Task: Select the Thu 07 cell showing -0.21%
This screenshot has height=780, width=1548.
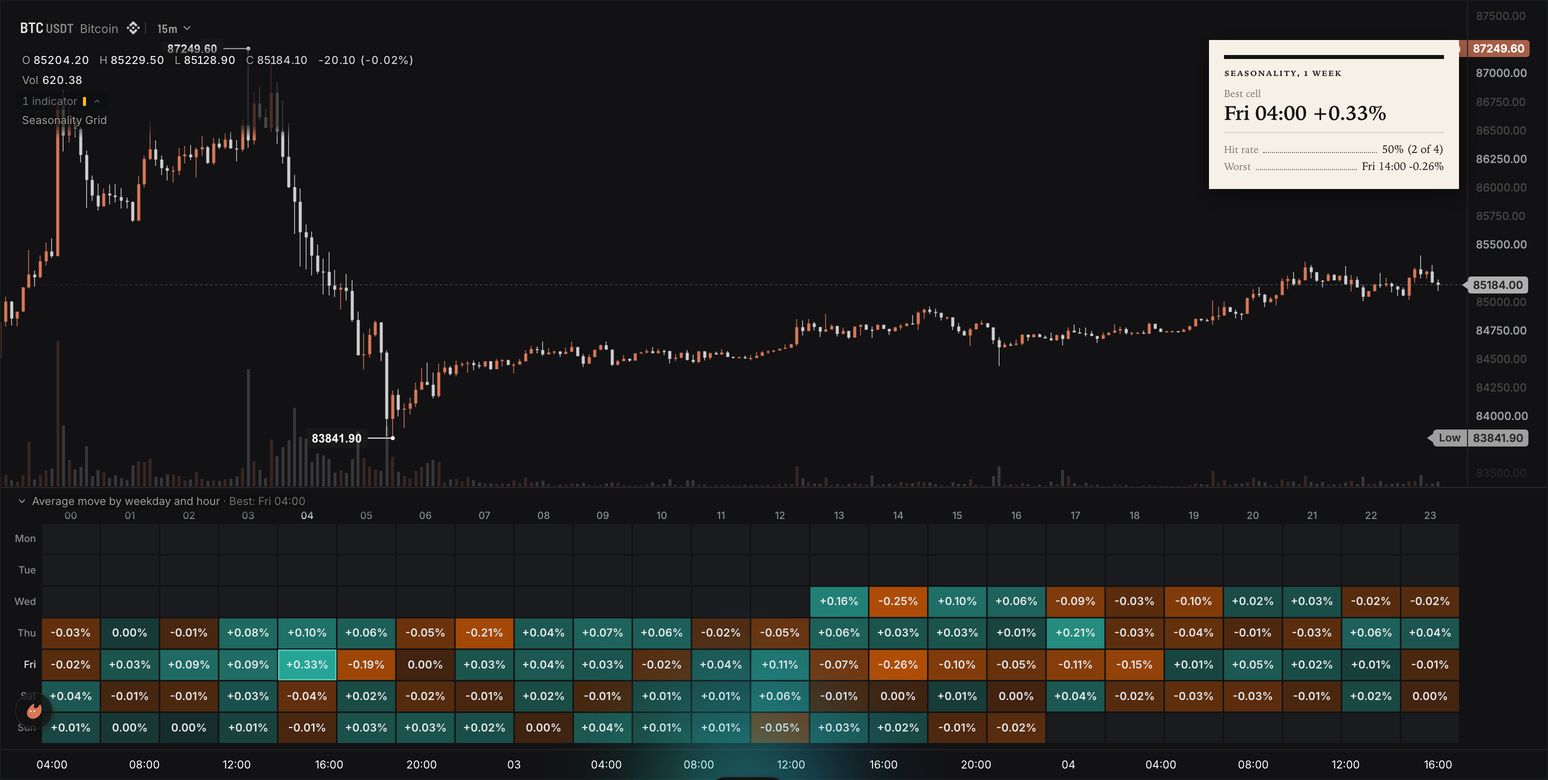Action: click(x=484, y=633)
